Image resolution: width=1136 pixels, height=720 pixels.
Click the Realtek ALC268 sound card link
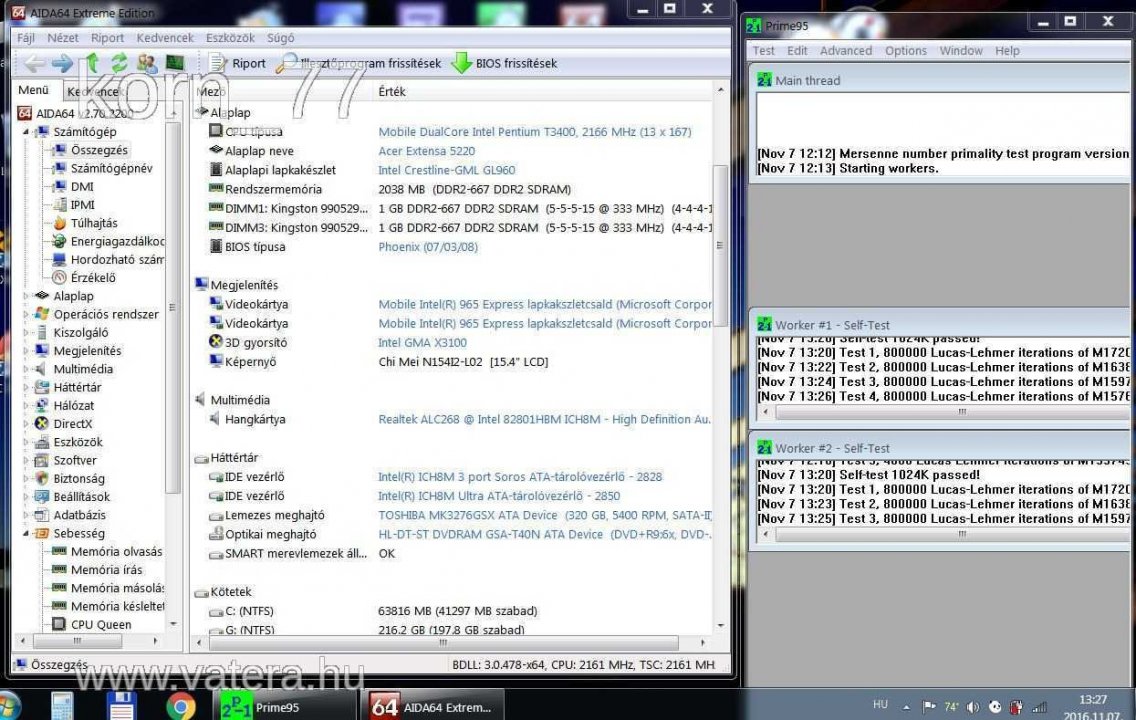coord(544,419)
